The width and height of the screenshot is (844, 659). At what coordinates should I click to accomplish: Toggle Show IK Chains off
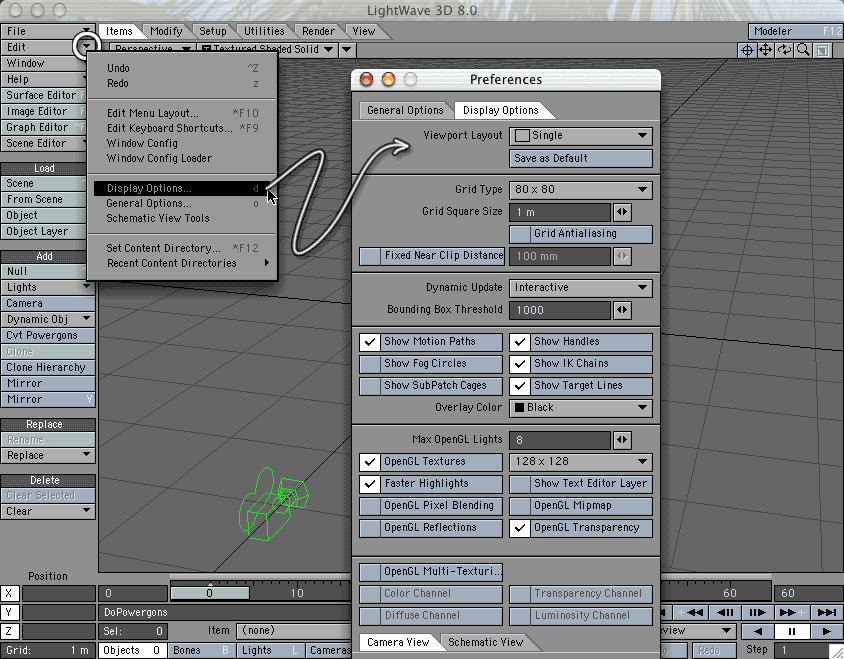pyautogui.click(x=519, y=364)
